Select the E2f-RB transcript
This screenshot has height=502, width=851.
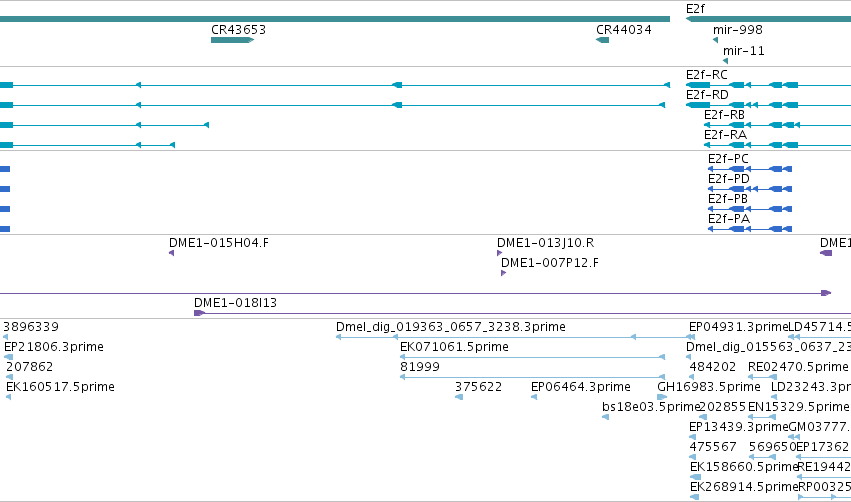(777, 125)
